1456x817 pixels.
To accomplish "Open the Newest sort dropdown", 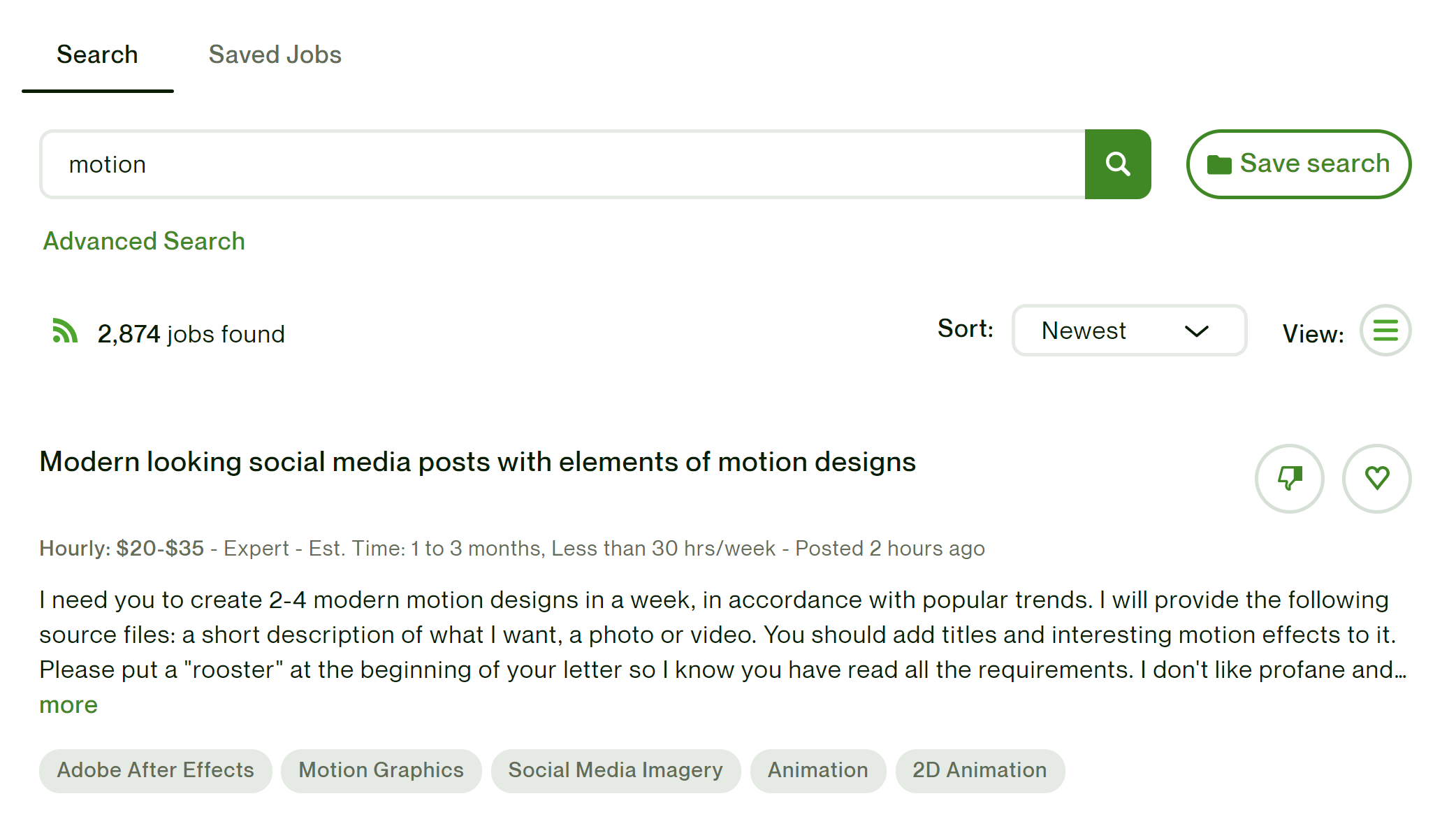I will (x=1128, y=331).
